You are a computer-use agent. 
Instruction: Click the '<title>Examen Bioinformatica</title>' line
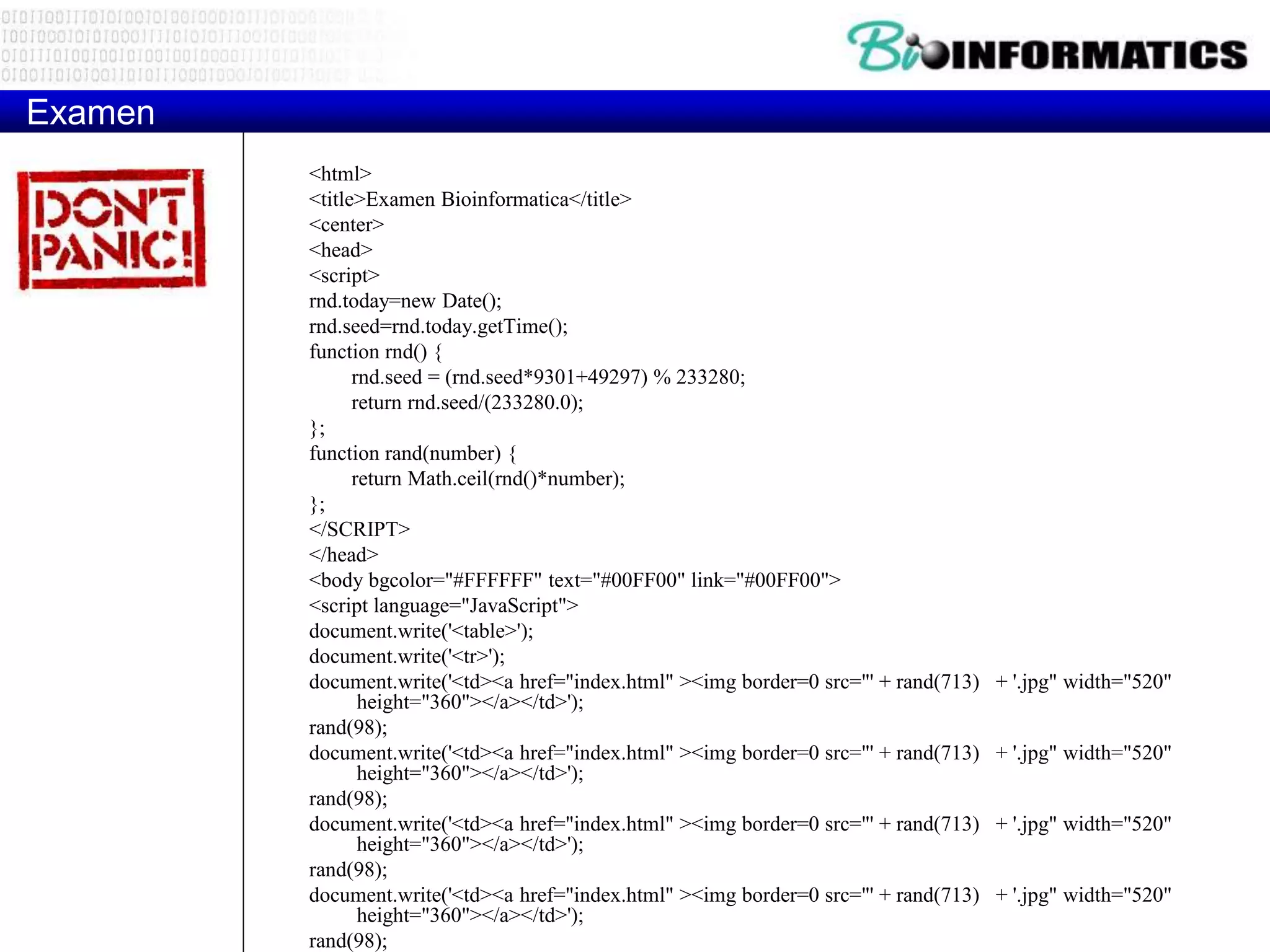(470, 200)
